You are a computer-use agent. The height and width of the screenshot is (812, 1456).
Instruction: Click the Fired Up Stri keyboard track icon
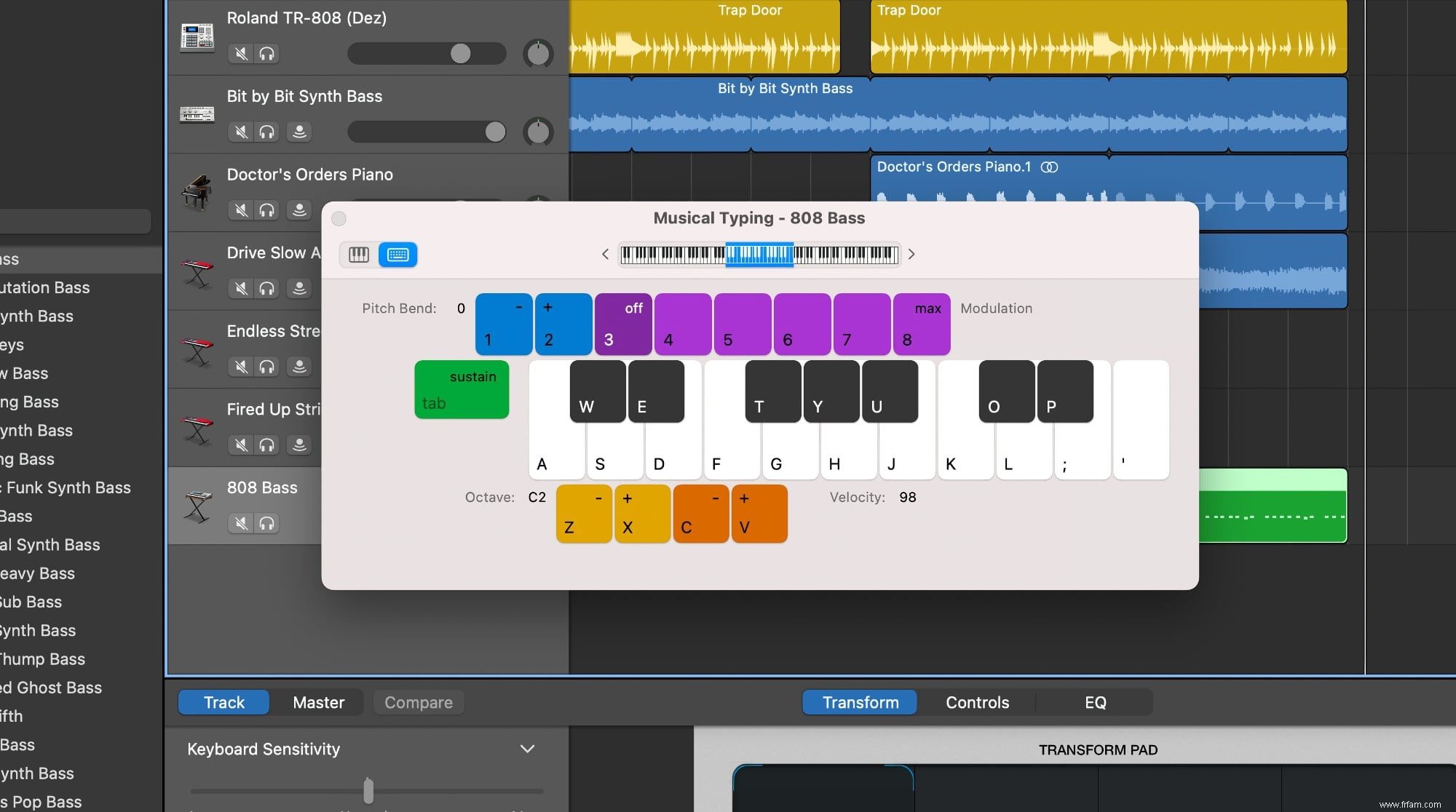click(x=197, y=429)
